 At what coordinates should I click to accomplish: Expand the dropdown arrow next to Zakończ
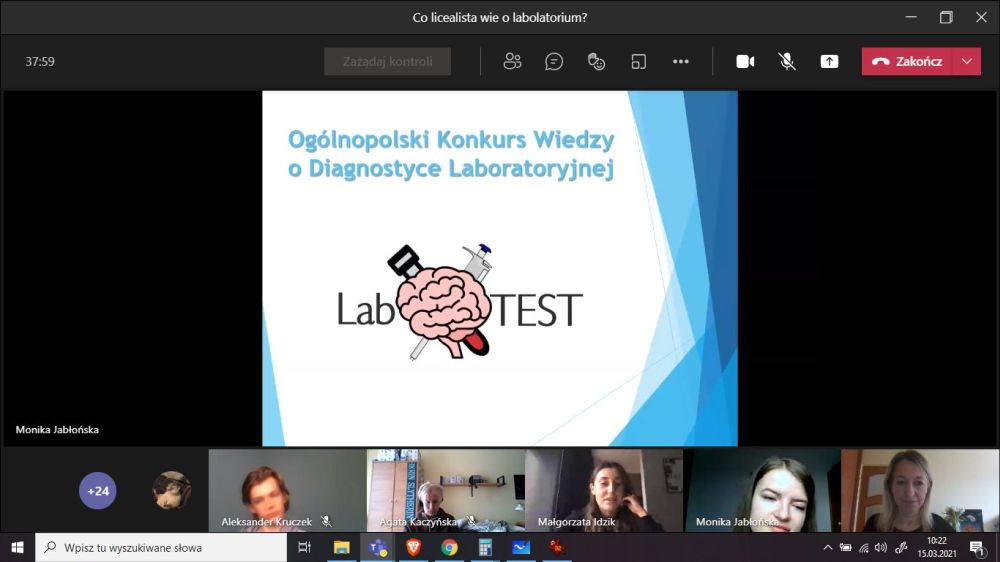pyautogui.click(x=967, y=61)
